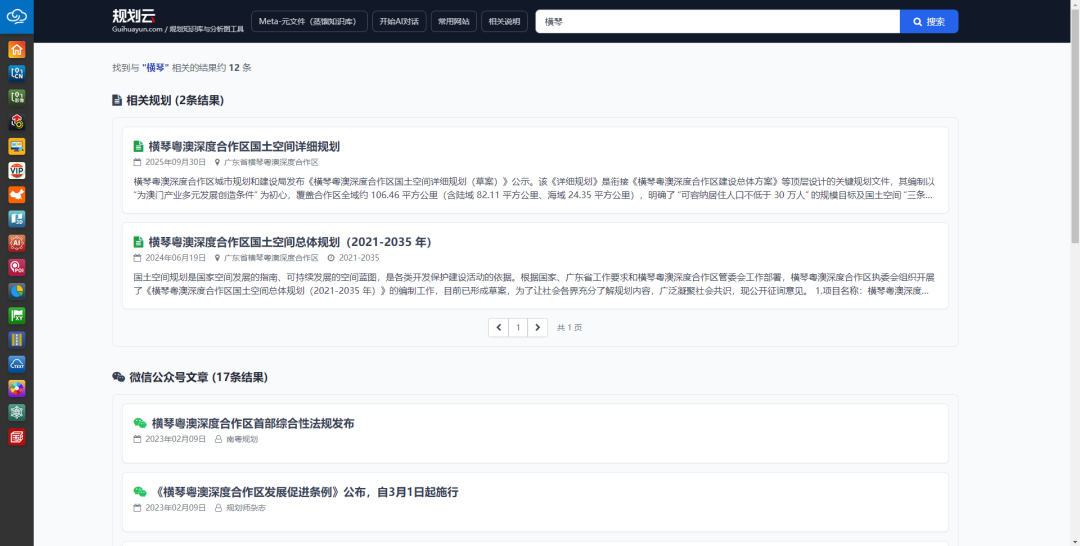Click the search box containing 横琴
This screenshot has height=546, width=1080.
click(717, 21)
